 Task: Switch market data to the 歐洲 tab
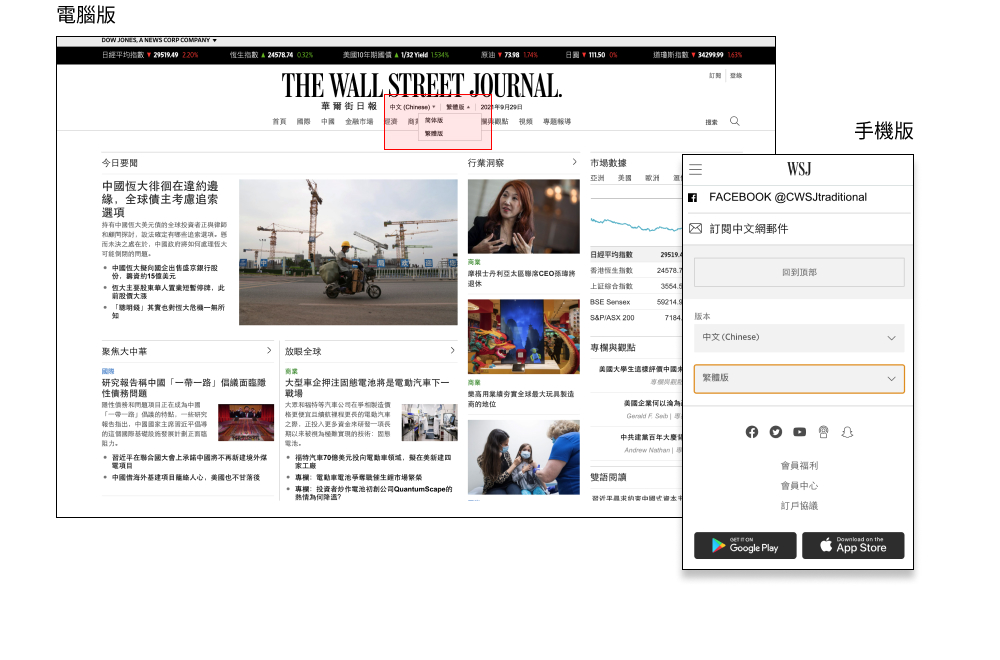652,179
